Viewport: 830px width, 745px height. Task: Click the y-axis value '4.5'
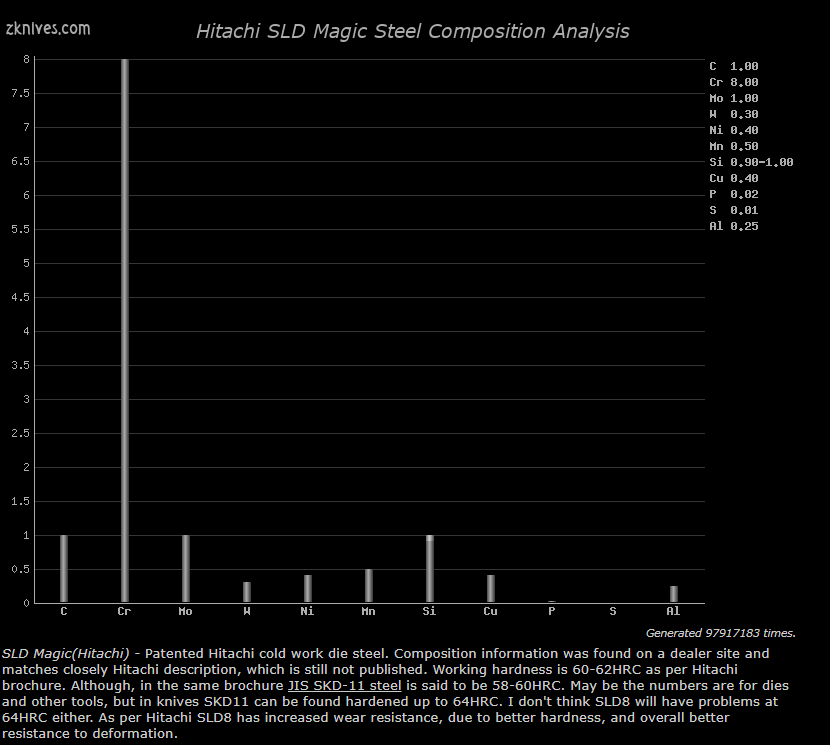click(21, 297)
